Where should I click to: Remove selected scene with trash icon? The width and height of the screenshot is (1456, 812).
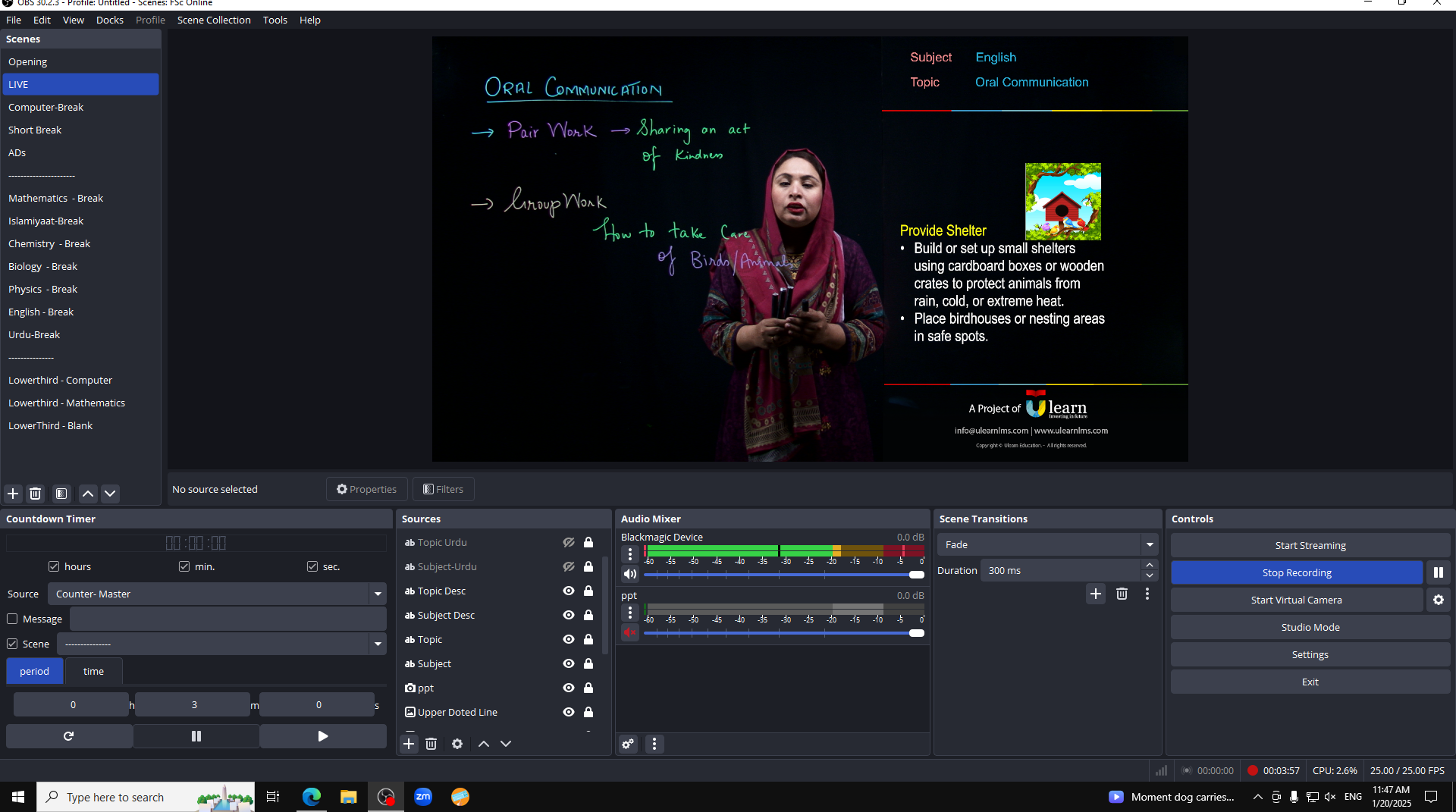[x=35, y=494]
